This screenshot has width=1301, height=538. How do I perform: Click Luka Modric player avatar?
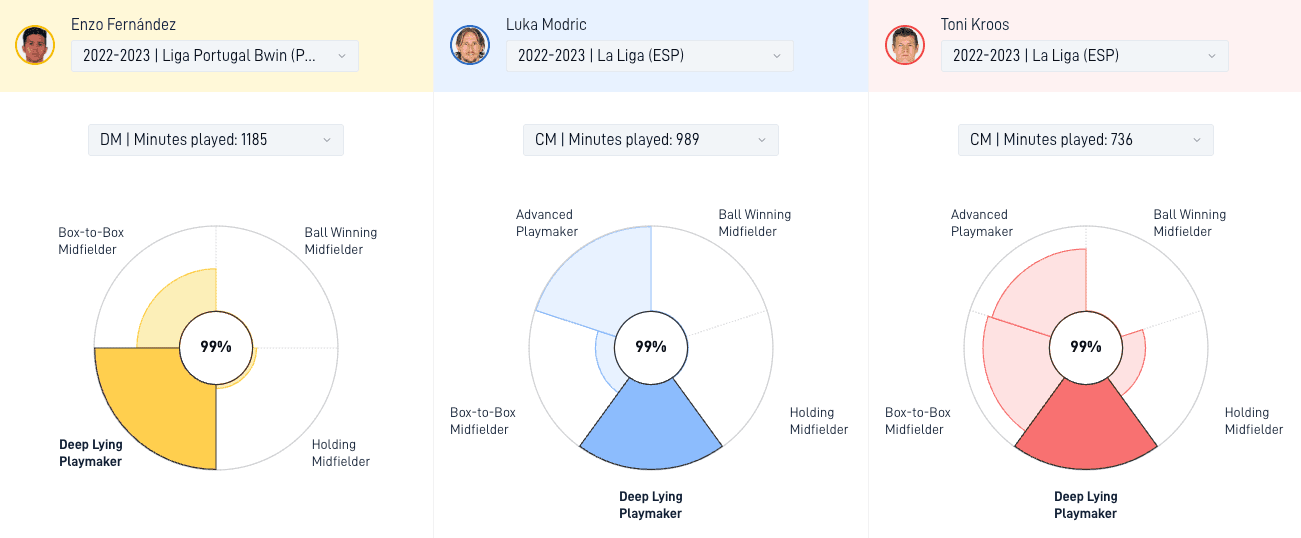coord(470,45)
